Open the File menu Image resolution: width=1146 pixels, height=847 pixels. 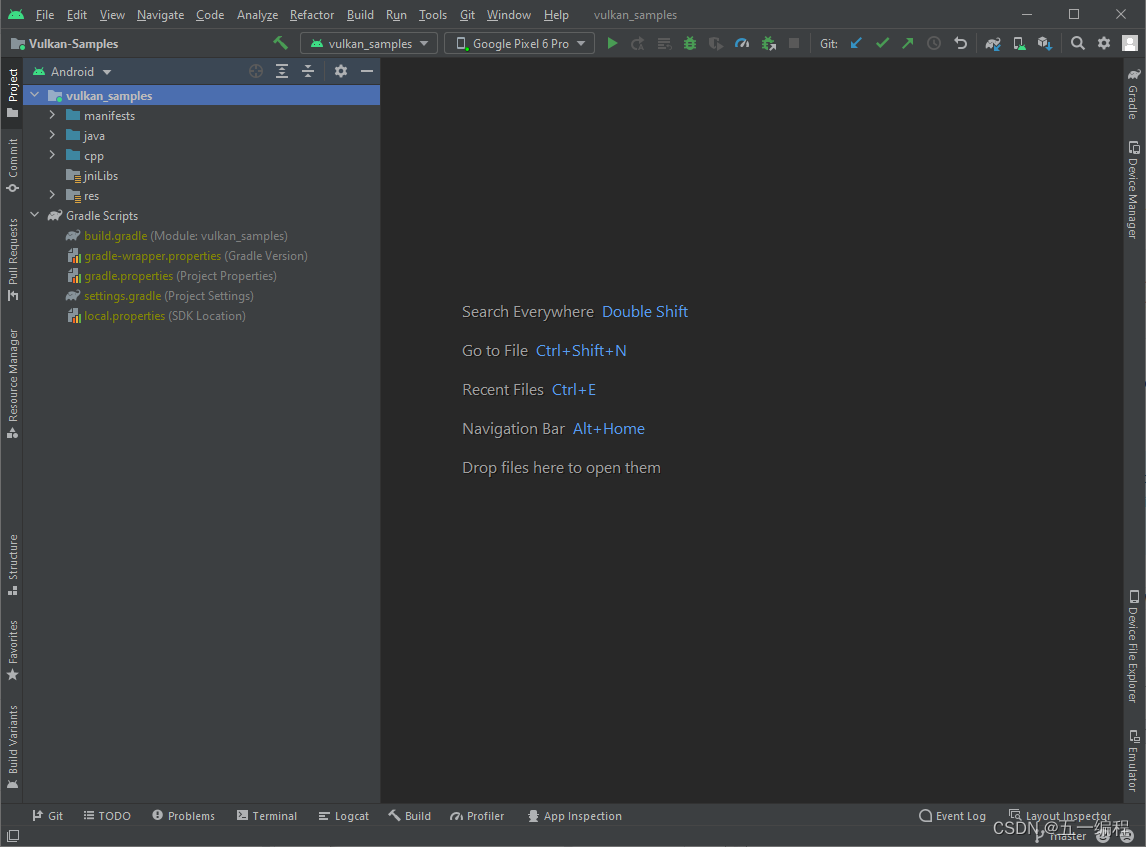(x=45, y=15)
